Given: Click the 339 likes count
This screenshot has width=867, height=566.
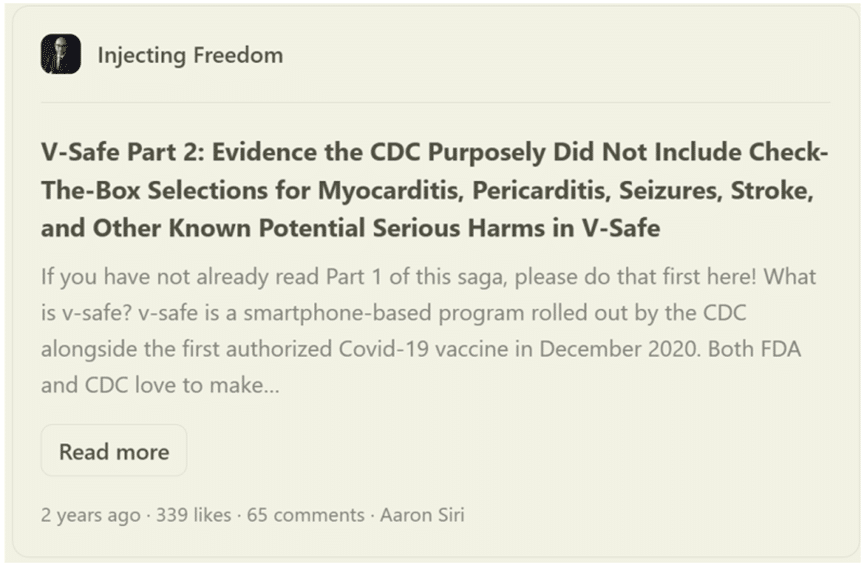Looking at the screenshot, I should [x=194, y=515].
